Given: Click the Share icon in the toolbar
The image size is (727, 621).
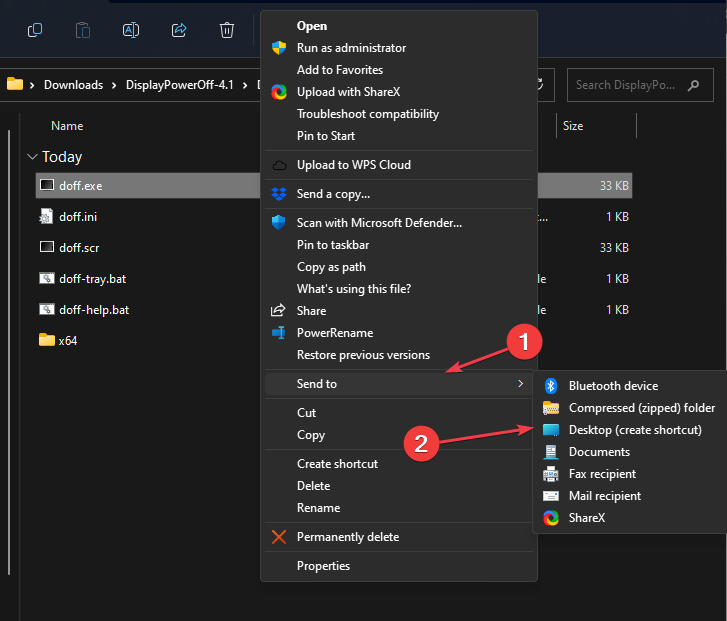Looking at the screenshot, I should click(179, 30).
